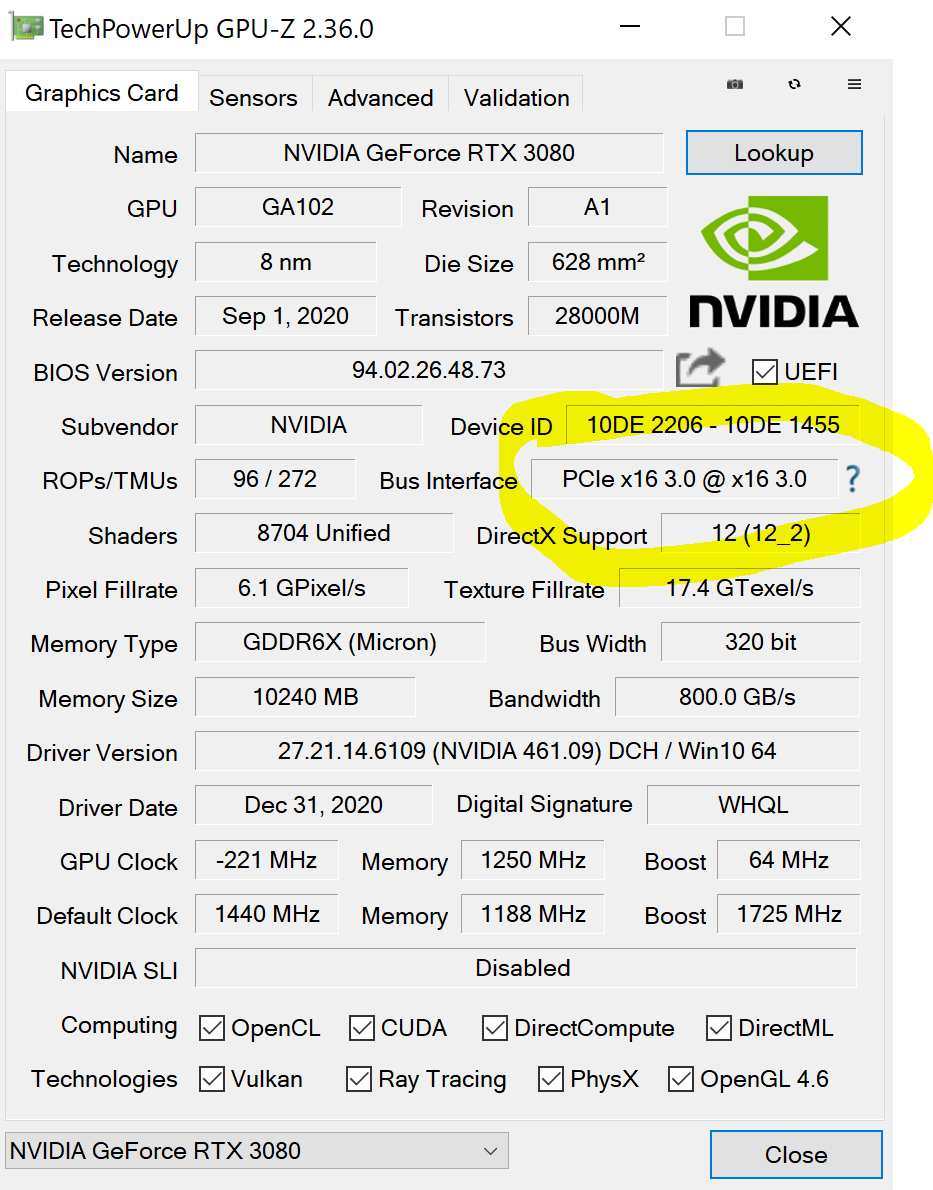Click the Die Size field 628 mm²
Viewport: 933px width, 1190px height.
click(x=597, y=262)
